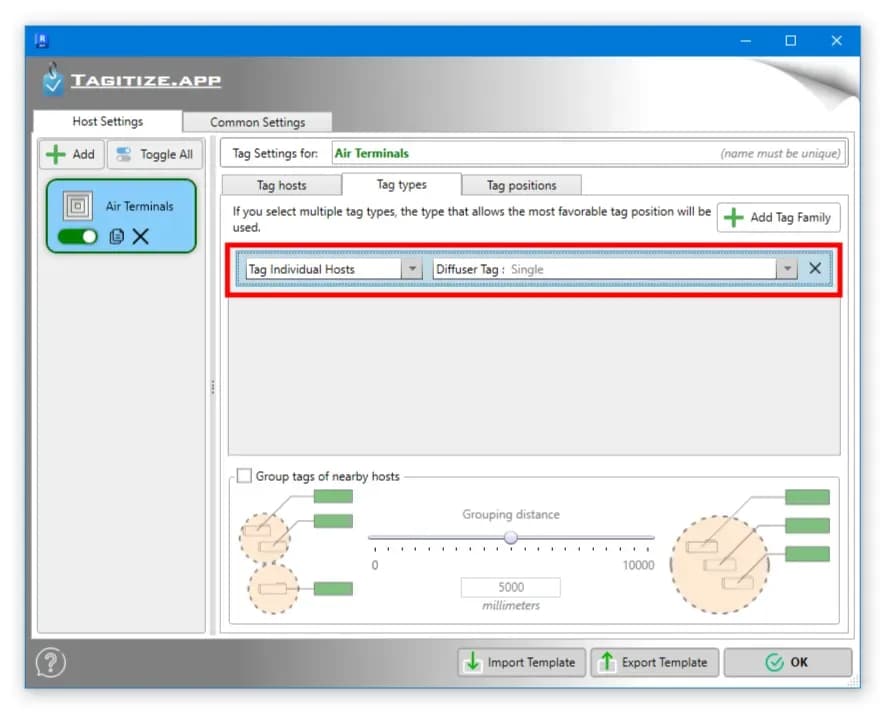The height and width of the screenshot is (717, 888).
Task: Delete the Air Terminals host entry
Action: (140, 236)
